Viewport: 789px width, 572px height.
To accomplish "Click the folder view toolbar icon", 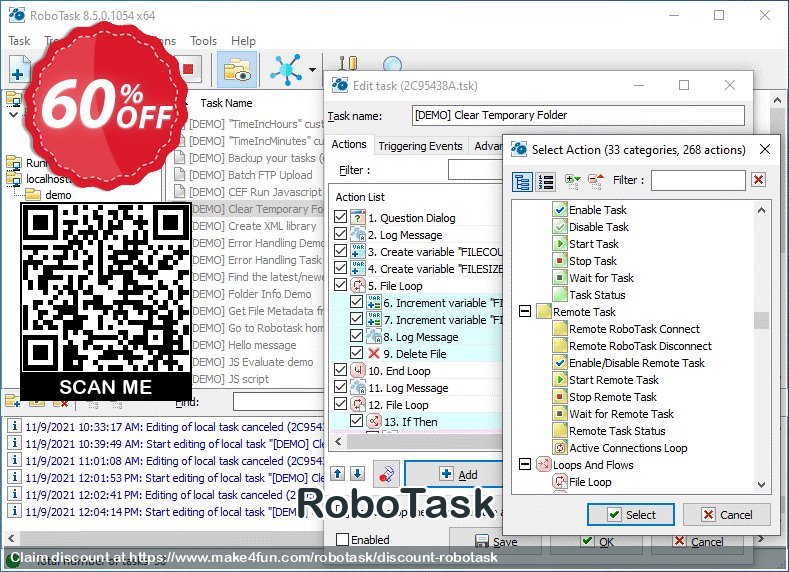I will [237, 69].
